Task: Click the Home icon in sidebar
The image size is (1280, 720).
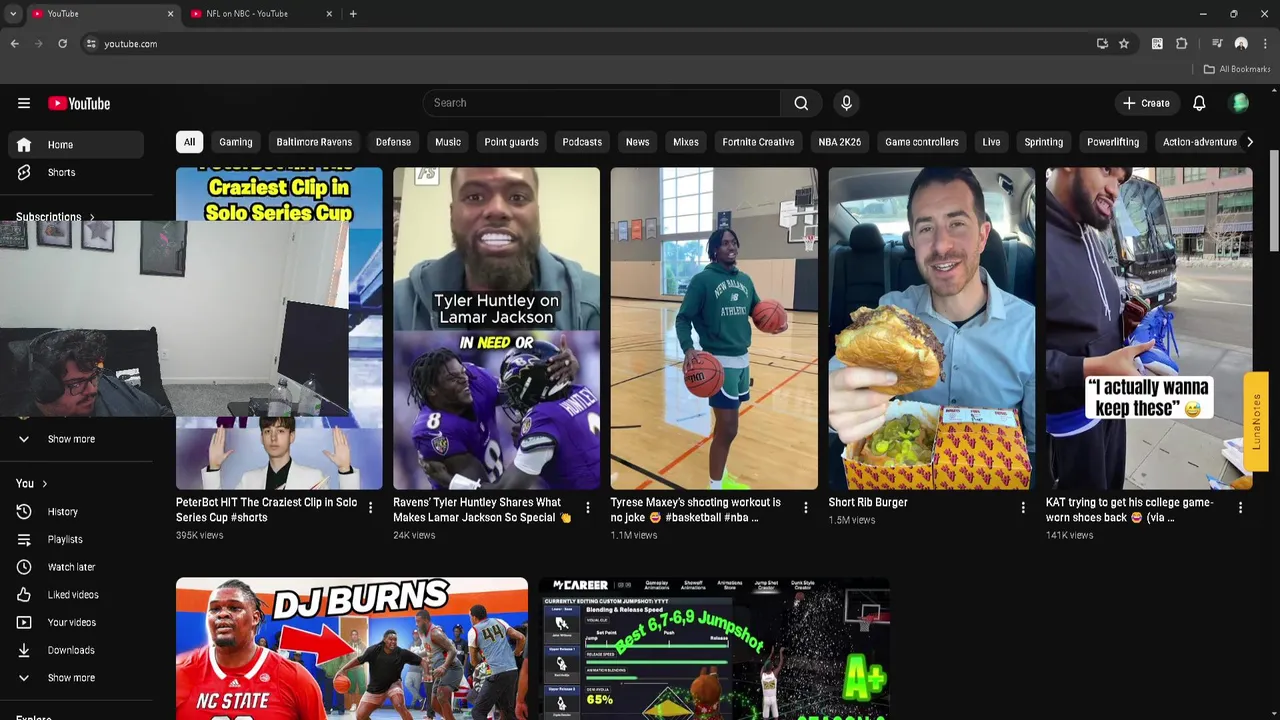Action: click(24, 145)
